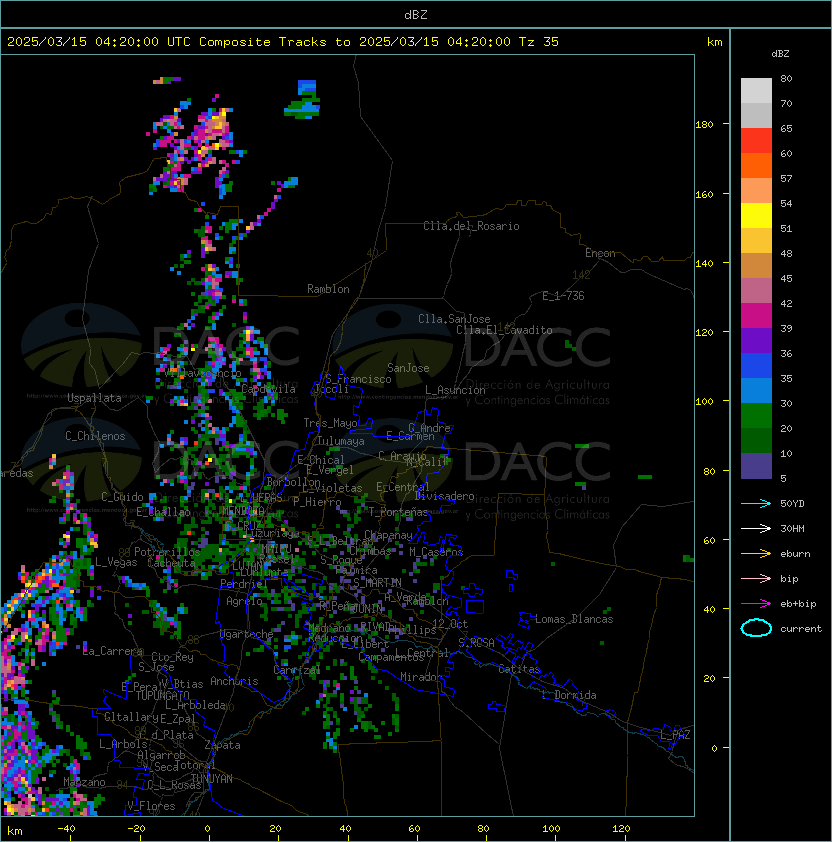The image size is (832, 842).
Task: Click the 'Clla.del_Rosario' map label
Action: click(471, 226)
